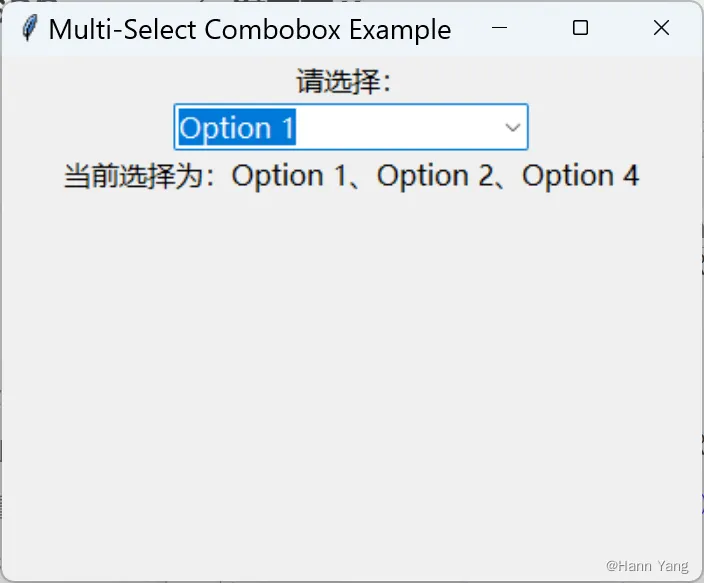
Task: Click Option 1 in the current selection line
Action: pyautogui.click(x=291, y=176)
